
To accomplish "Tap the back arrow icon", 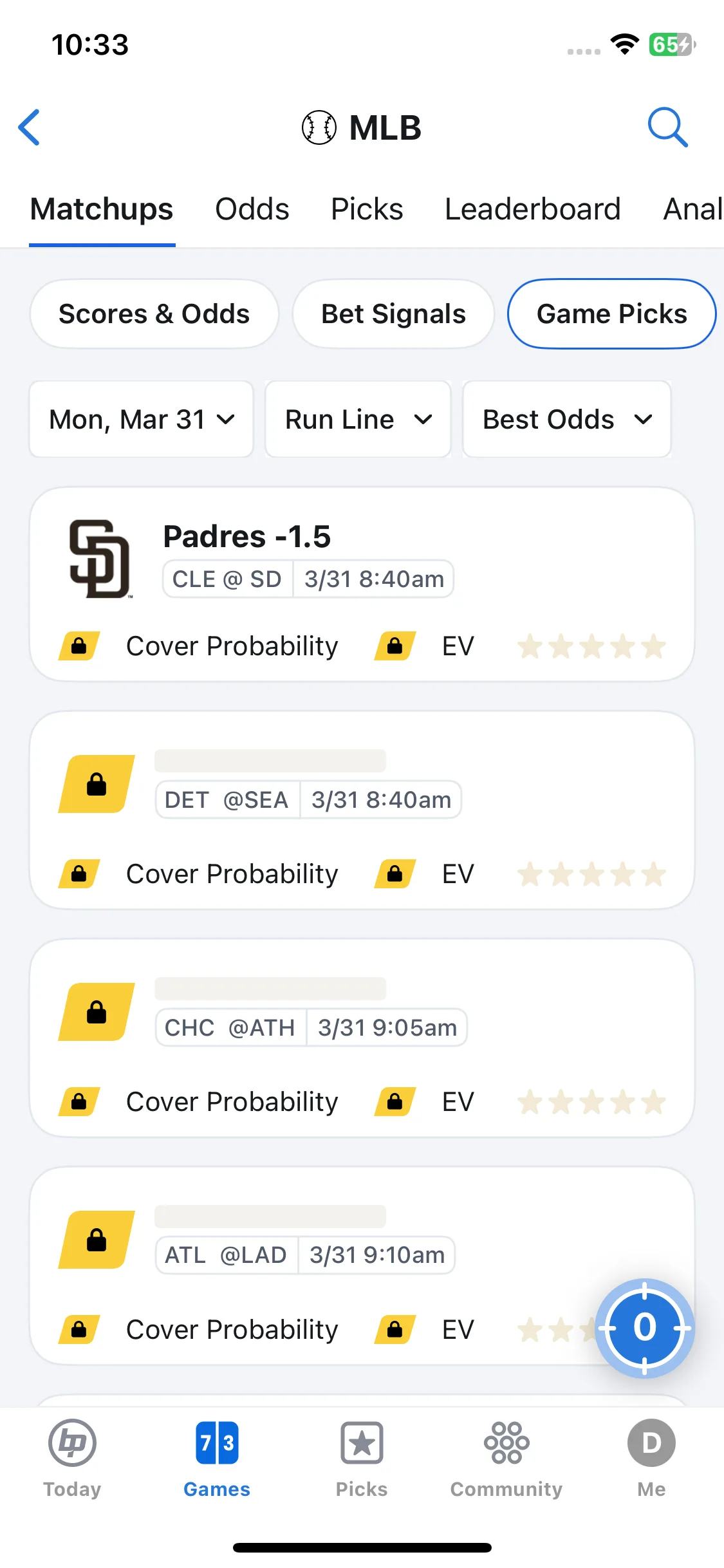I will click(x=30, y=127).
